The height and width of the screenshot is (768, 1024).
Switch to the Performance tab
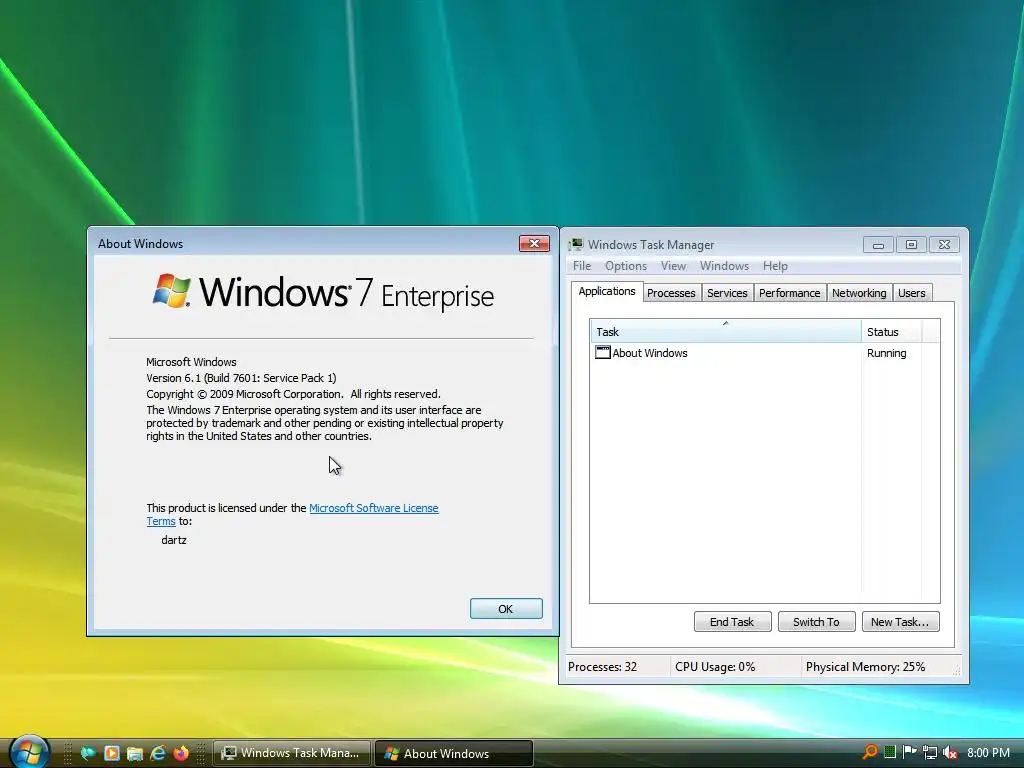[x=789, y=293]
